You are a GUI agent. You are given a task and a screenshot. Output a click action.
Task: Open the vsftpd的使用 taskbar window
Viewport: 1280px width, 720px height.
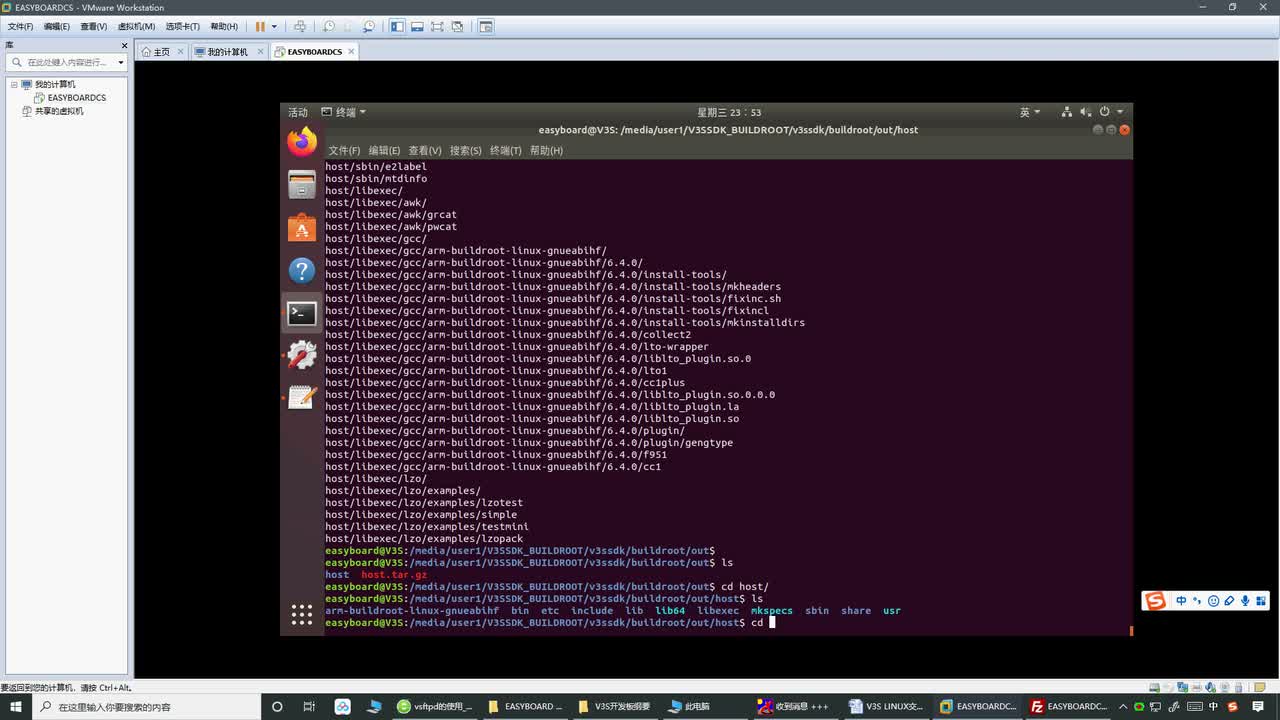(435, 706)
